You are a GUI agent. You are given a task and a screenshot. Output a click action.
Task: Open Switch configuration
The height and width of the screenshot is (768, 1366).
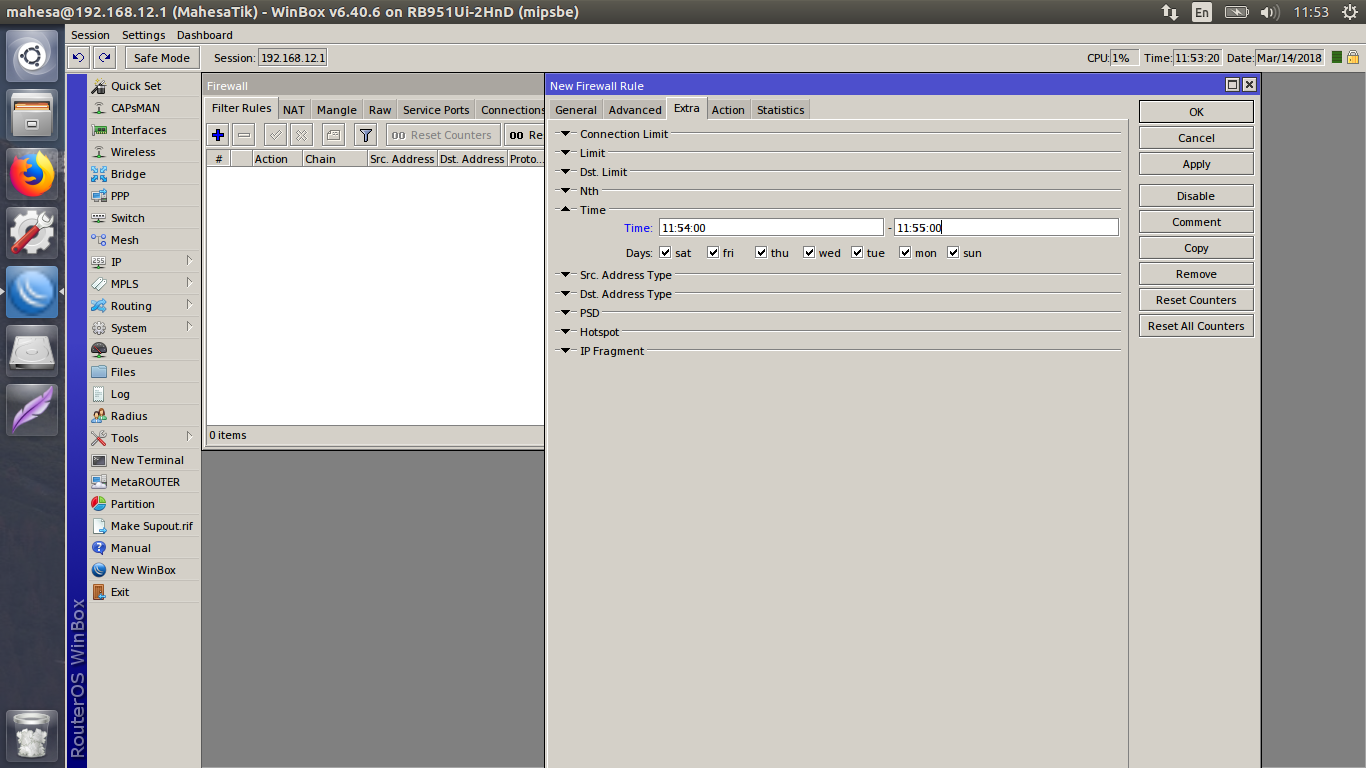click(x=127, y=218)
